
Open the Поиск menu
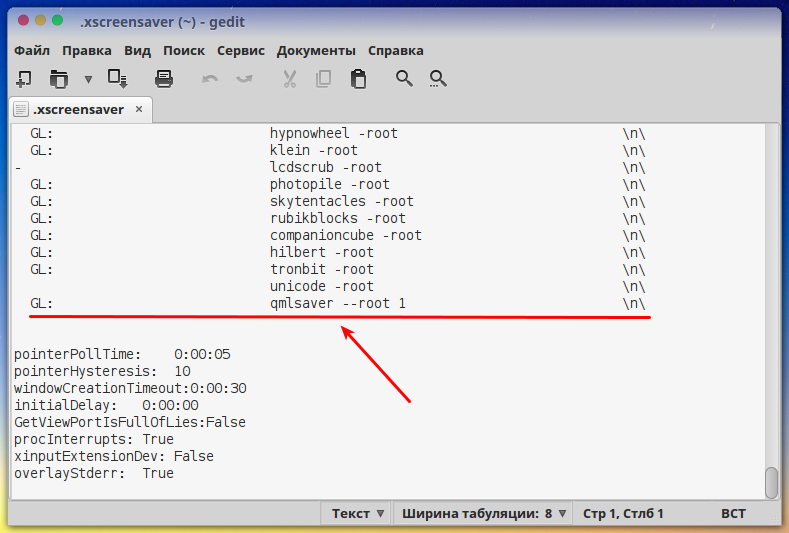click(184, 51)
